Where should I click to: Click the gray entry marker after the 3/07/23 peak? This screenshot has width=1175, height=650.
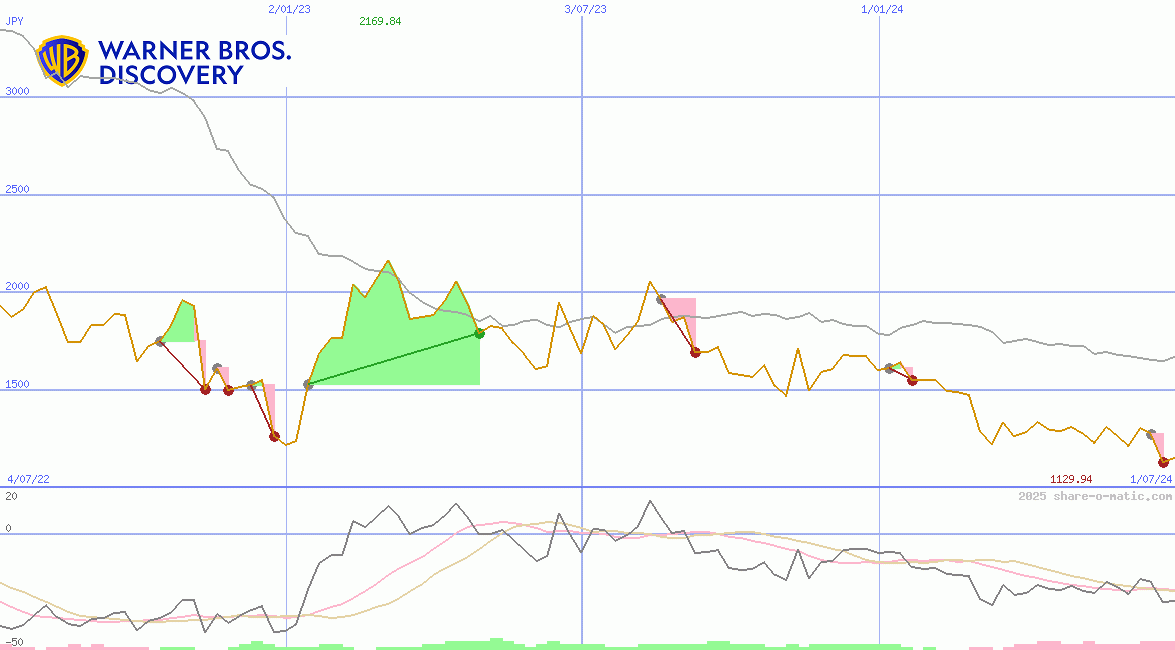(x=661, y=299)
